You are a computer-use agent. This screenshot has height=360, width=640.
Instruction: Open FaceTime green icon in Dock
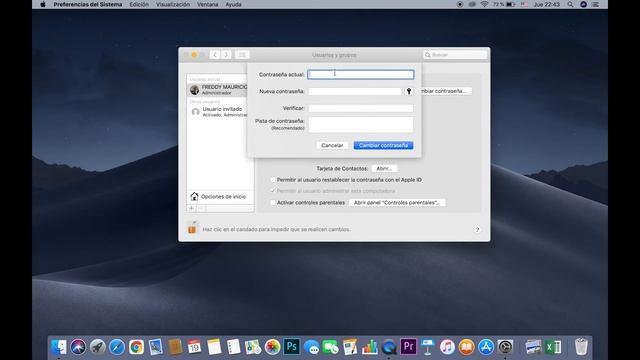(330, 347)
